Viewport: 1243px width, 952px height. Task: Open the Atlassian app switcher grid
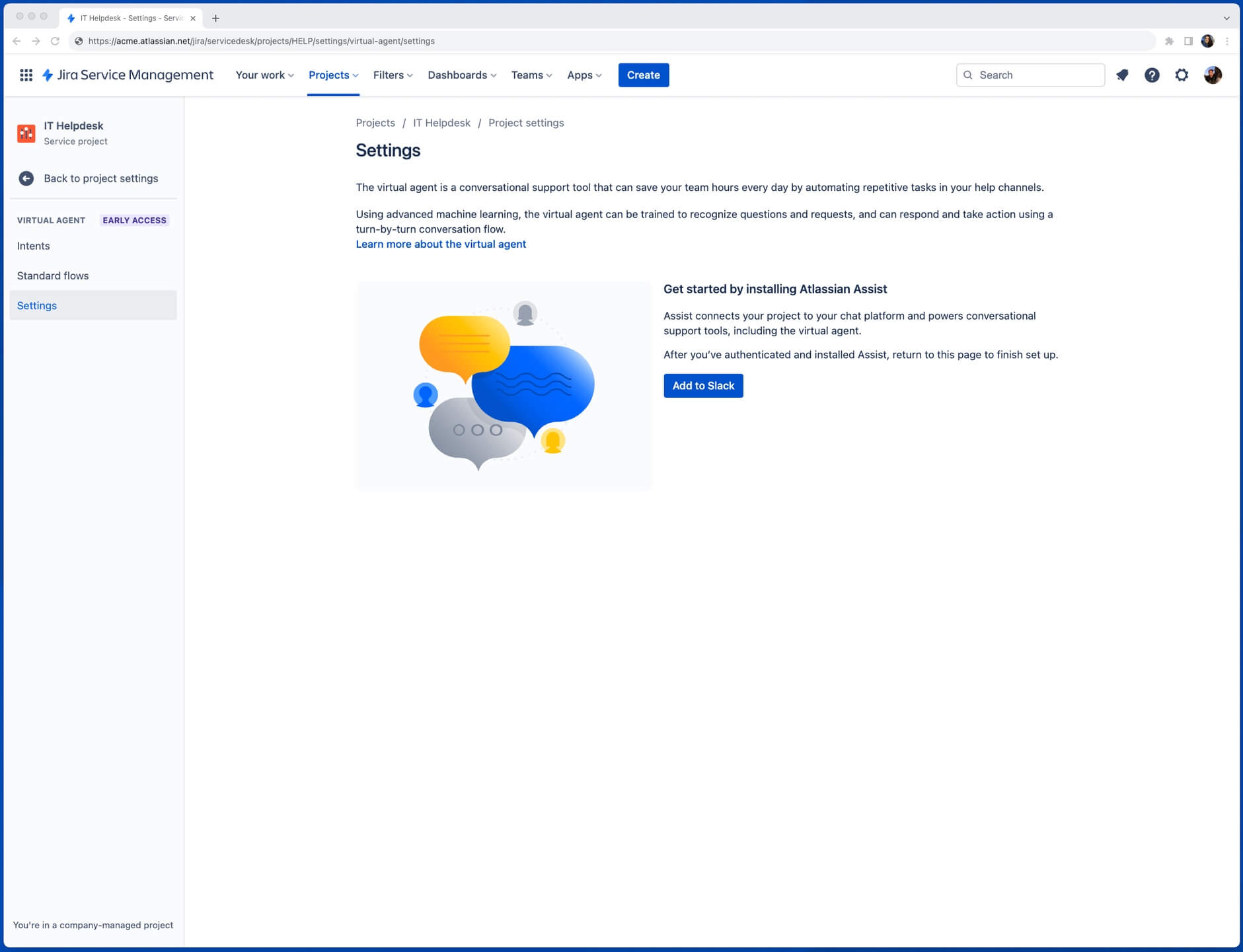click(26, 75)
